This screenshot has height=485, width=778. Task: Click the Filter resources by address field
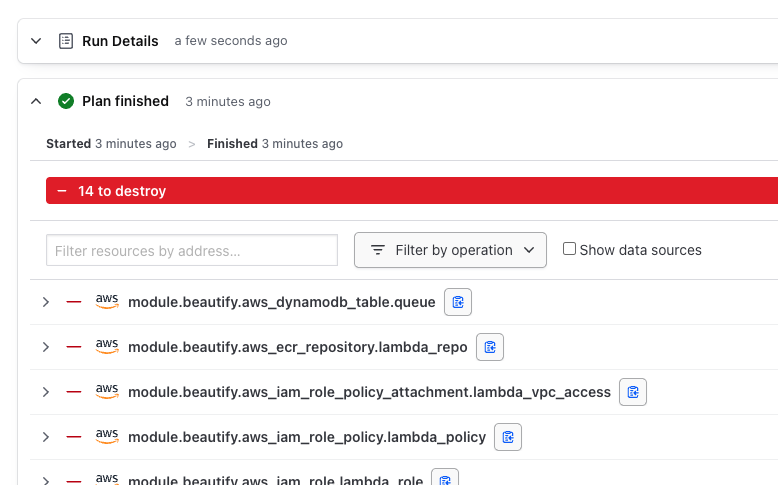[x=192, y=251]
